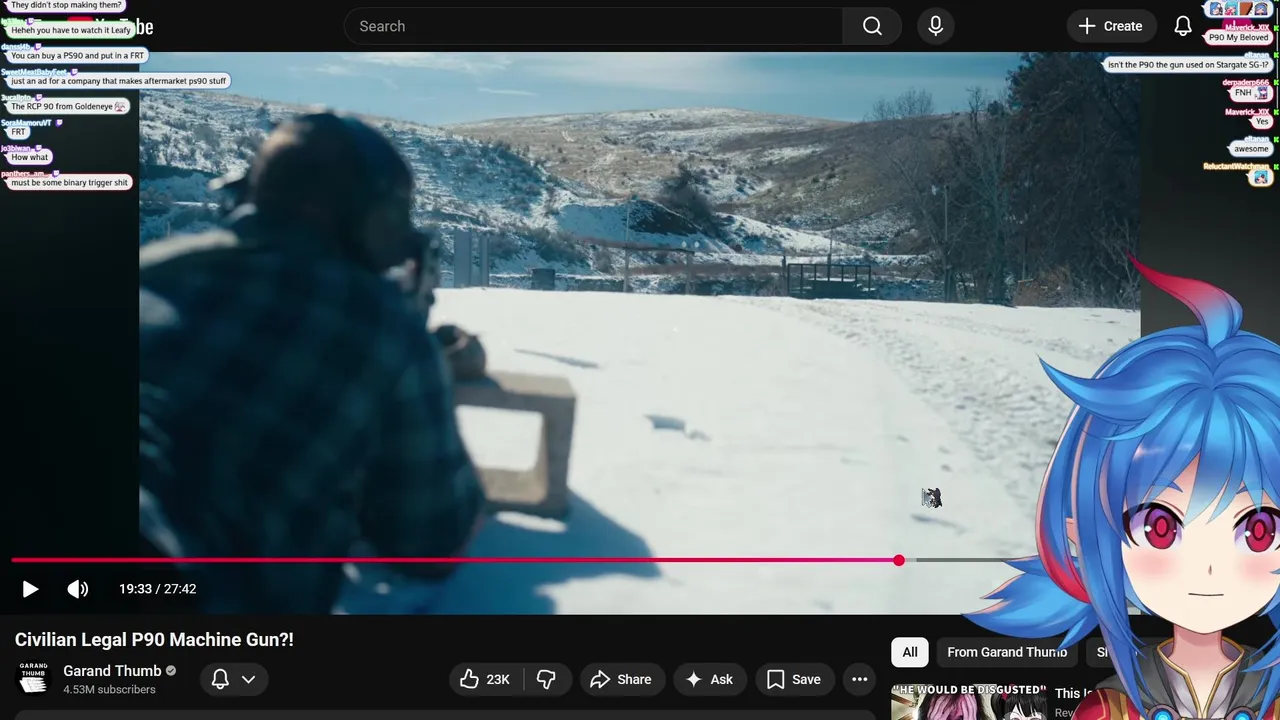Viewport: 1280px width, 720px height.
Task: Click 'The RCP 90 from Goldeneye' chat message
Action: click(x=69, y=106)
